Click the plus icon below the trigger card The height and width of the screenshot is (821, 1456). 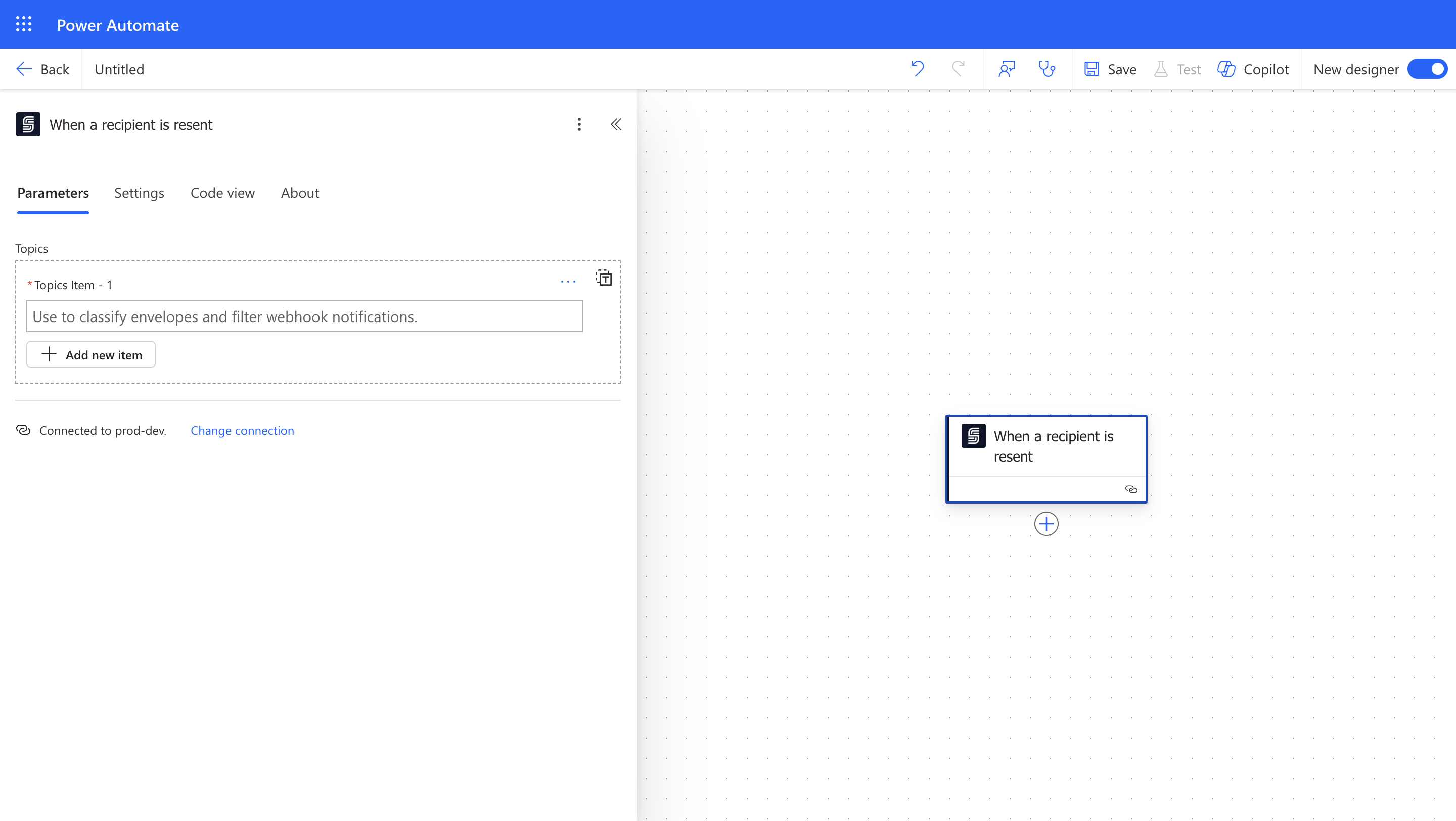coord(1046,524)
